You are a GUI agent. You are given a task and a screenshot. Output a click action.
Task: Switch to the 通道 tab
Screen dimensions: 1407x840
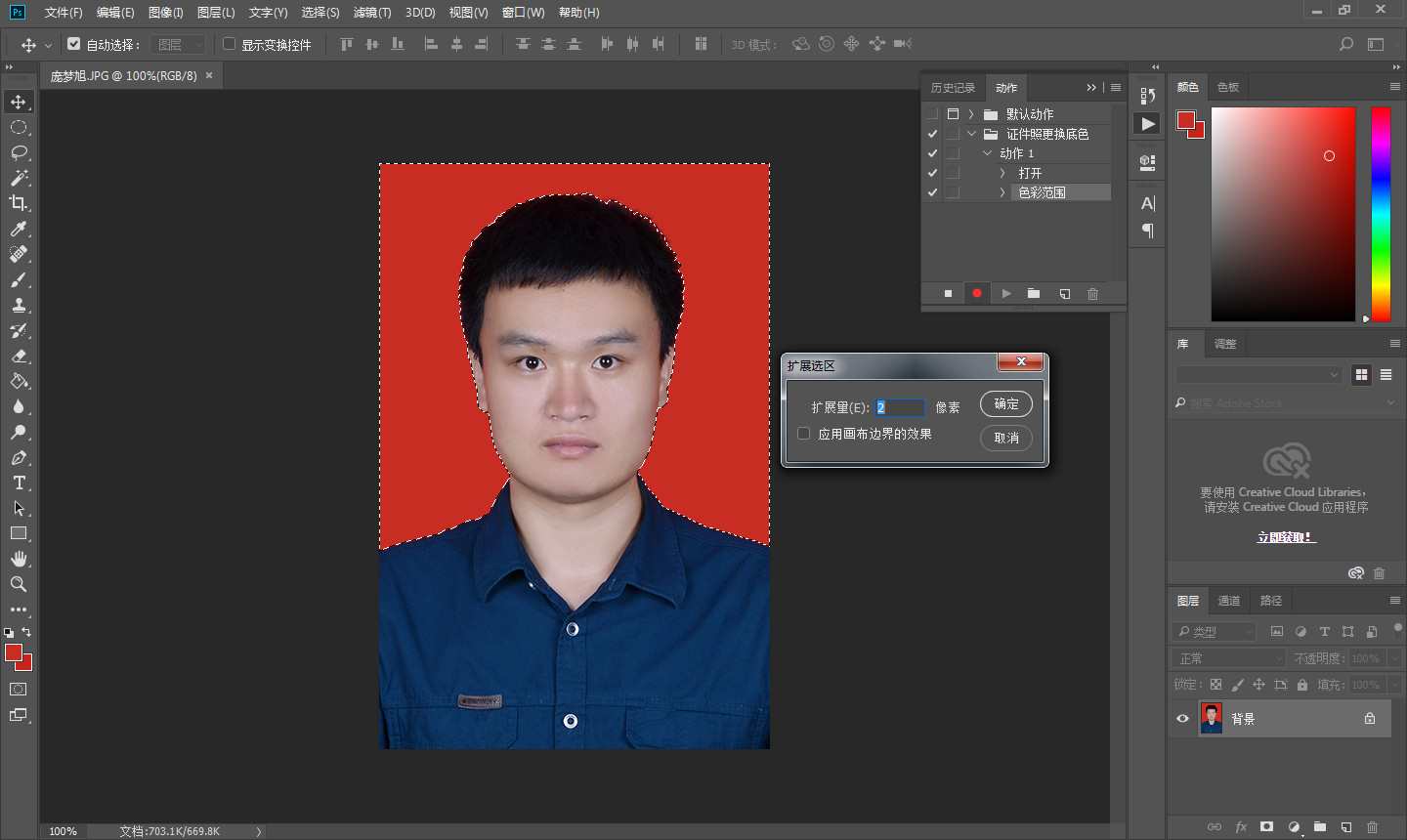coord(1229,601)
